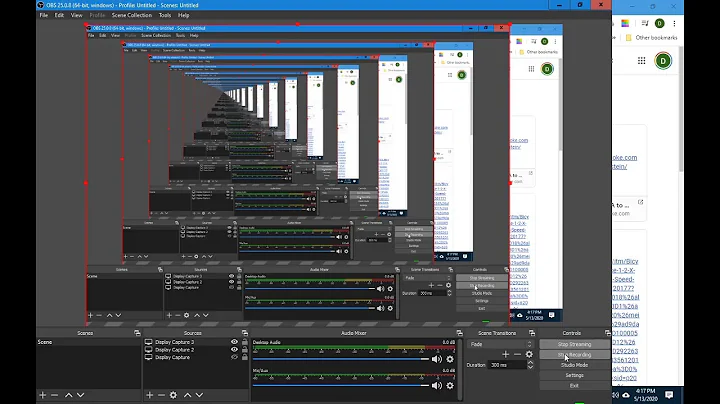Move the selected source up

(x=187, y=395)
